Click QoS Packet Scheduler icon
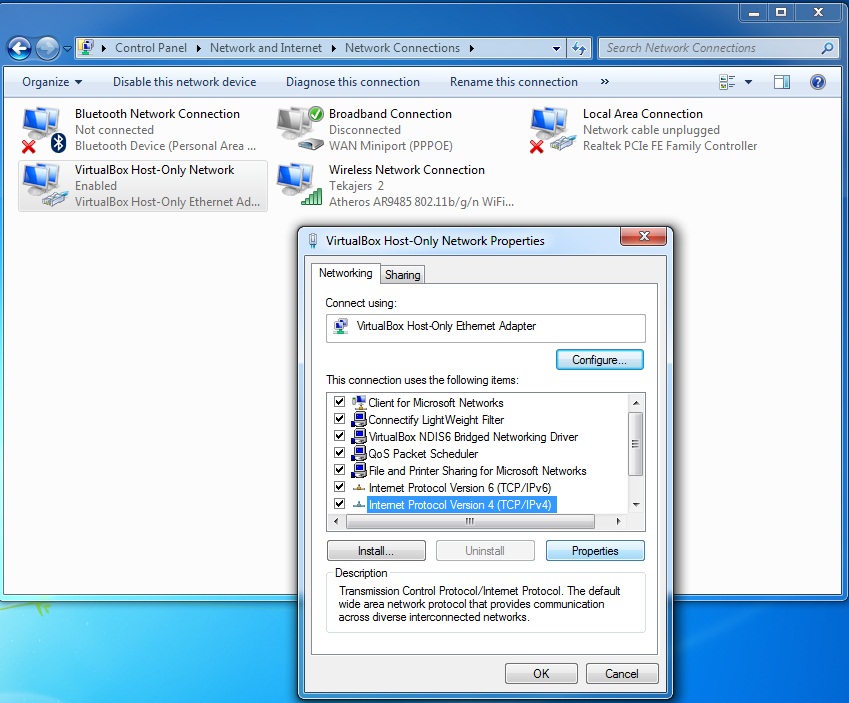 (x=358, y=453)
